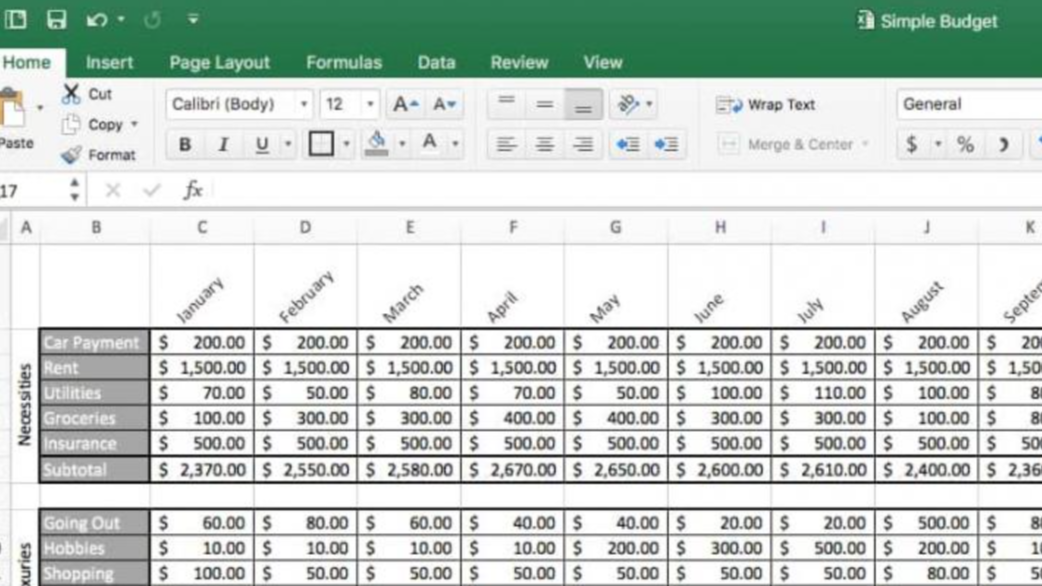Click the Fill Color paint bucket

377,143
